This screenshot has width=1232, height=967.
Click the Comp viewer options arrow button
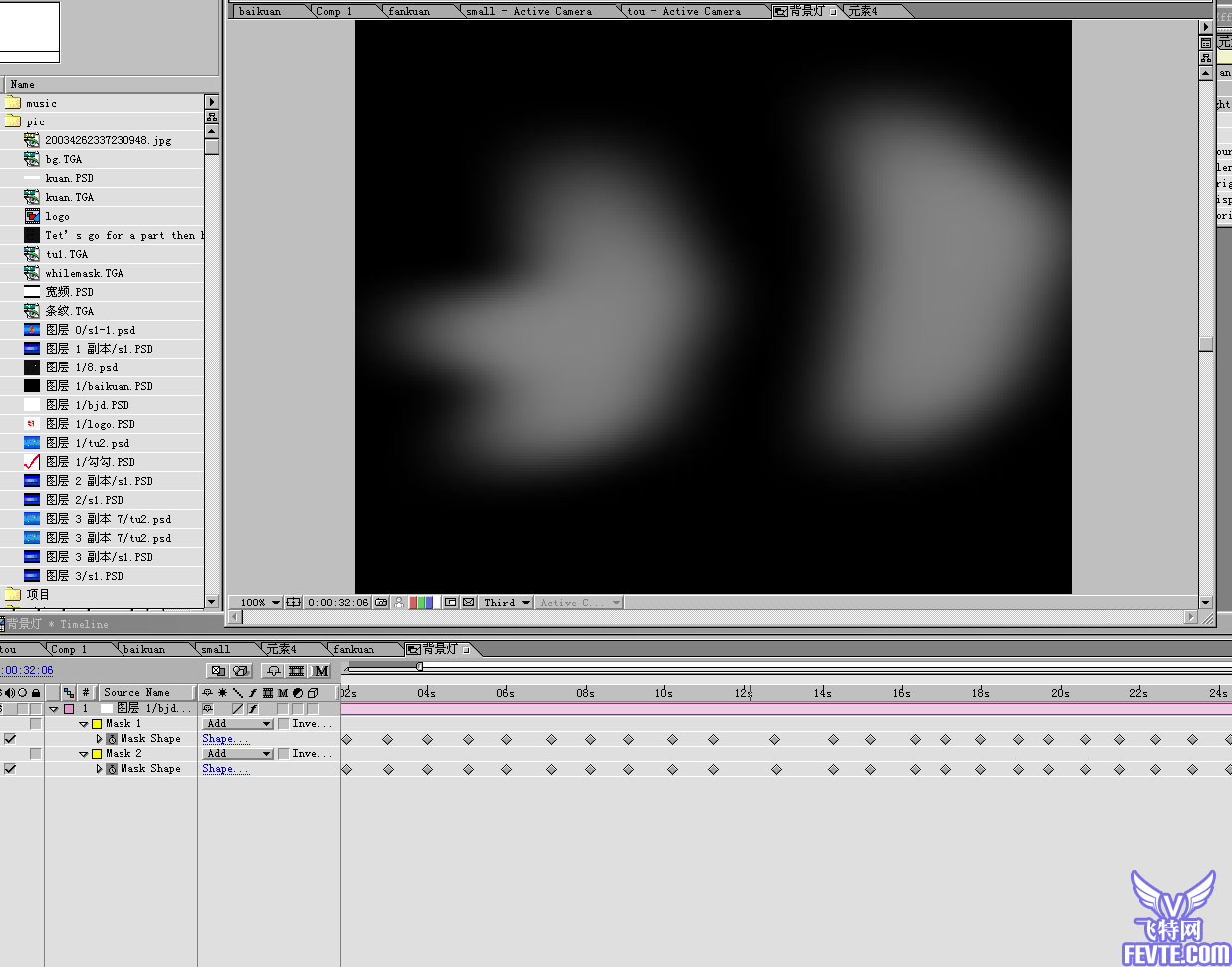point(1206,27)
